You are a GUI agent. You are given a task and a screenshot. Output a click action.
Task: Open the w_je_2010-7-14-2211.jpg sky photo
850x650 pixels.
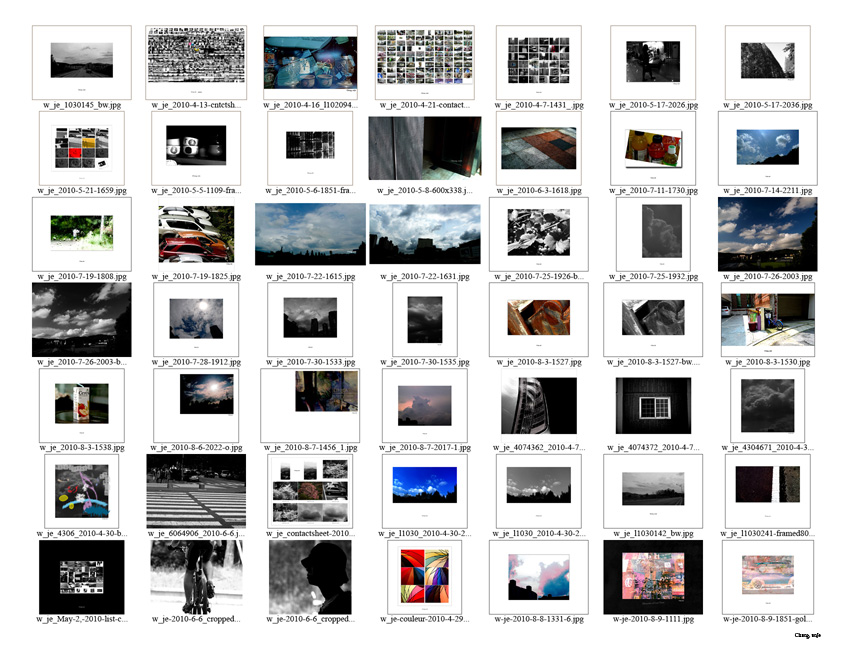click(x=767, y=148)
